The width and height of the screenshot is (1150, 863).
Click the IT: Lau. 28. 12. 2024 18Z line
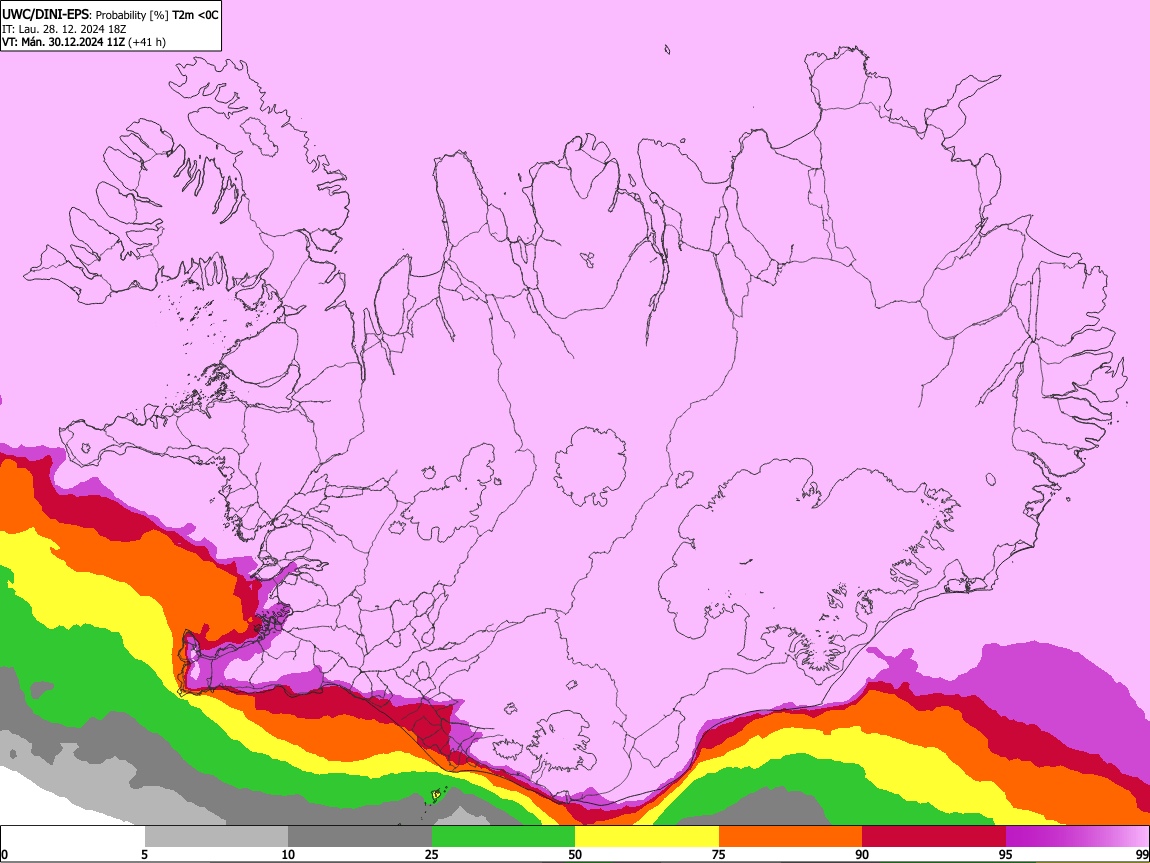[64, 29]
